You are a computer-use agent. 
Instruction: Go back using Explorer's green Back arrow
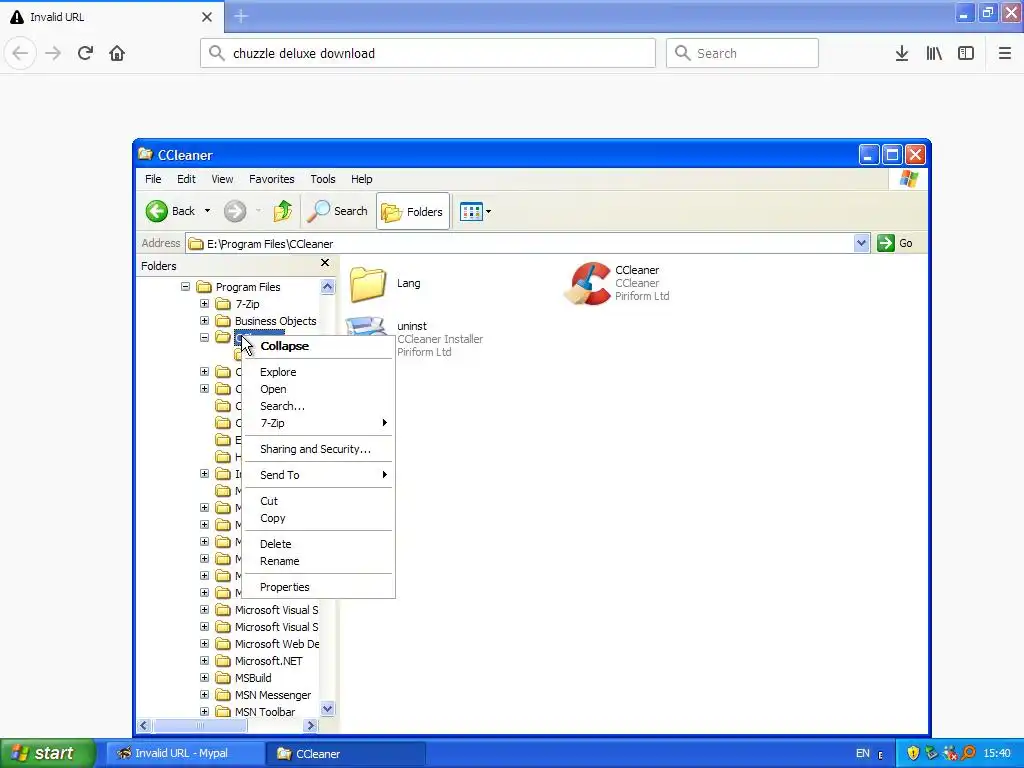tap(157, 211)
